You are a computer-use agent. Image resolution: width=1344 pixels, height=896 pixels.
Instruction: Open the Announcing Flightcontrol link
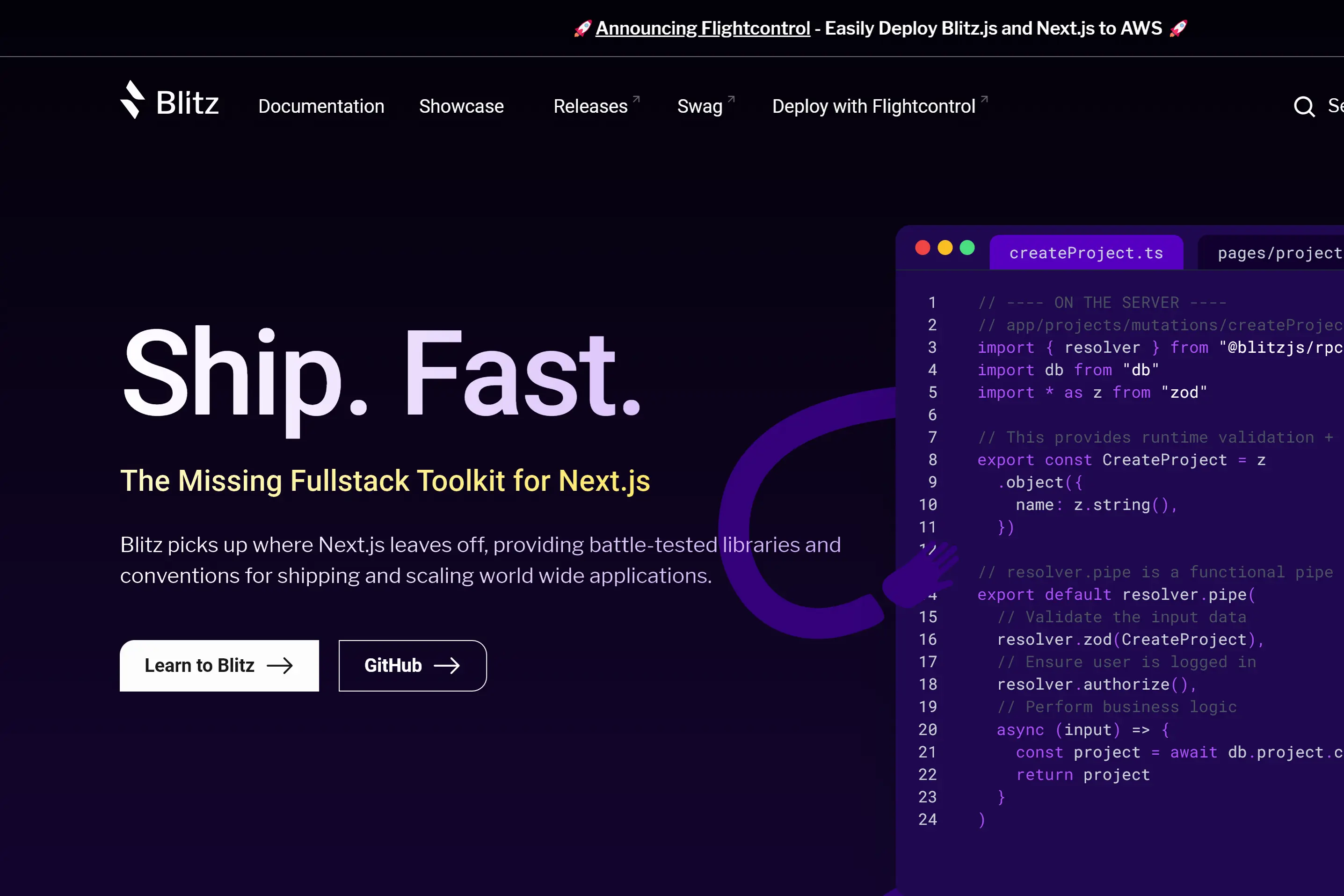703,28
